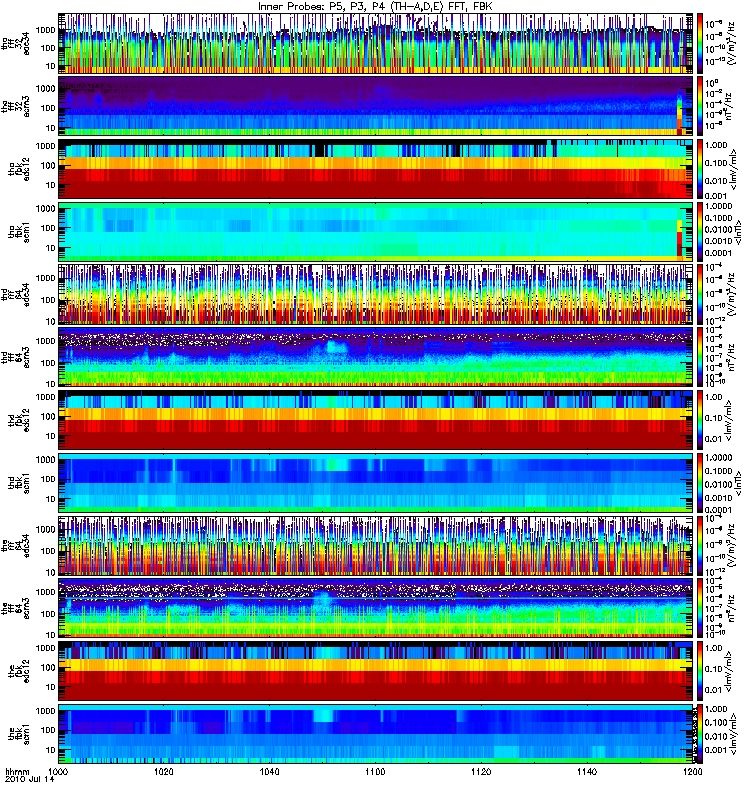
Task: Click inside the thd fbk scm1 spectrogram panel
Action: coord(376,483)
